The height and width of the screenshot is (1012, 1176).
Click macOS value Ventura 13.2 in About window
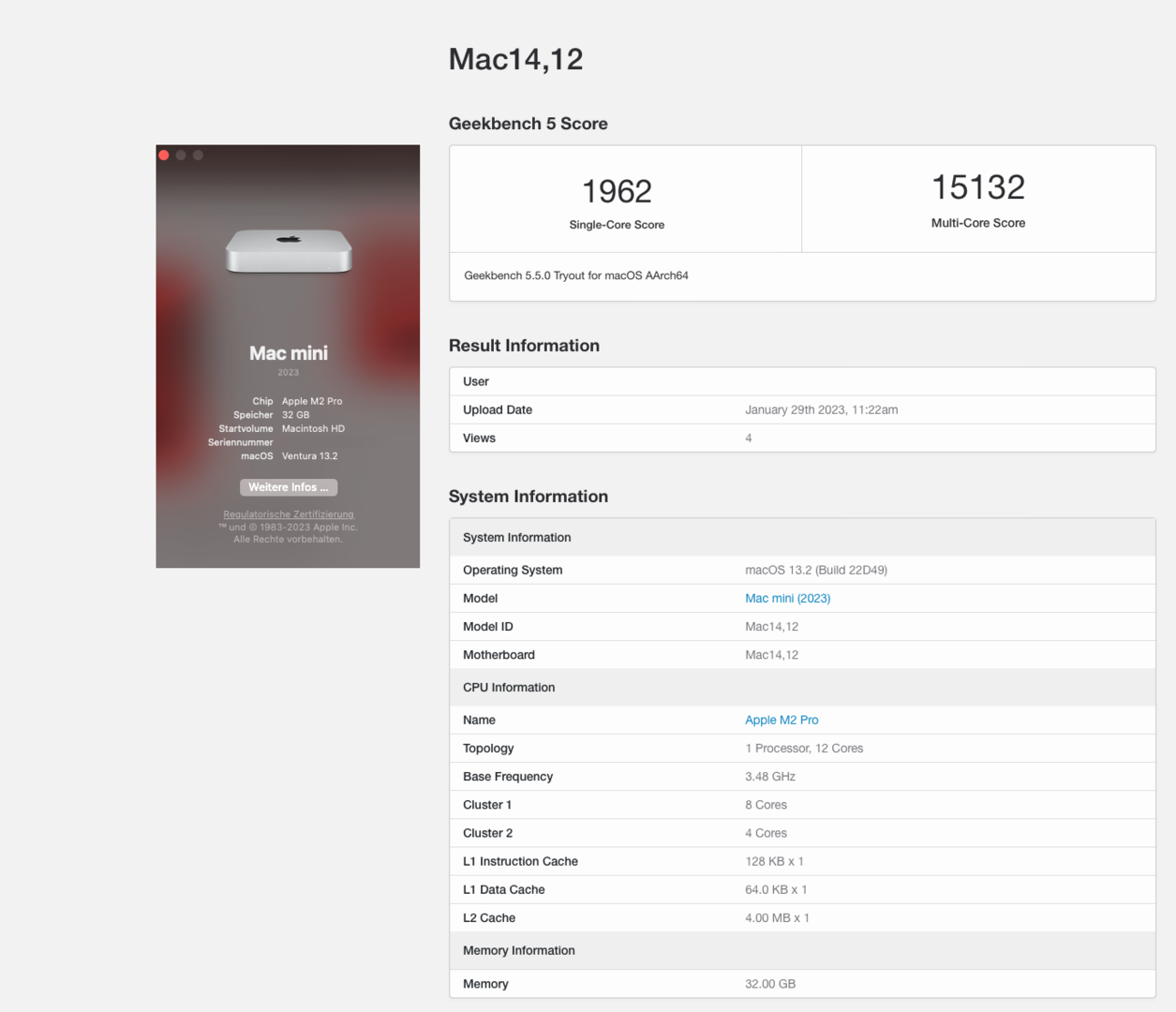310,456
